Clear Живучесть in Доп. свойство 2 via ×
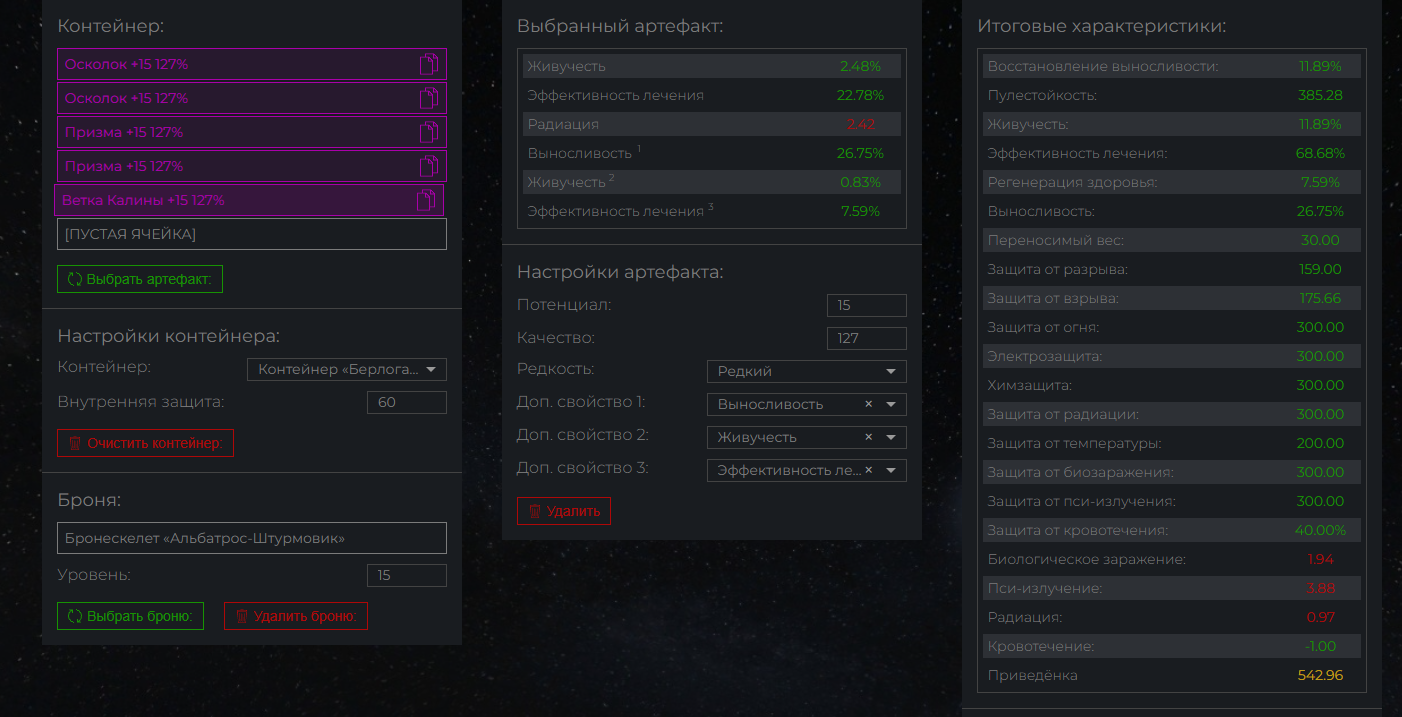Viewport: 1402px width, 717px height. click(x=868, y=437)
